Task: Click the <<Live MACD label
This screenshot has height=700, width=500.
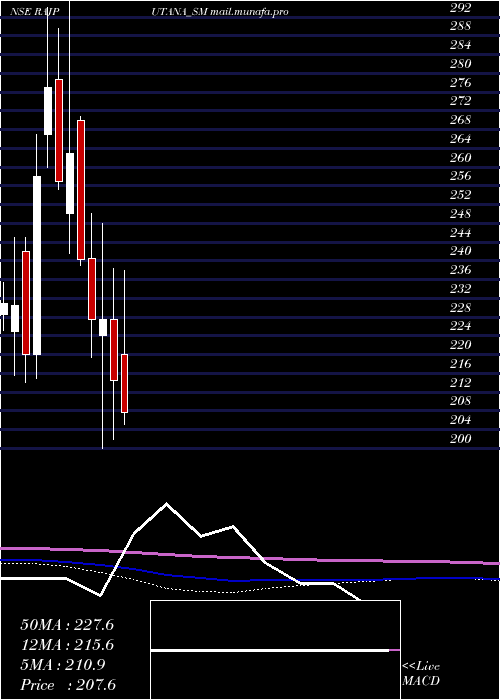Action: point(421,674)
